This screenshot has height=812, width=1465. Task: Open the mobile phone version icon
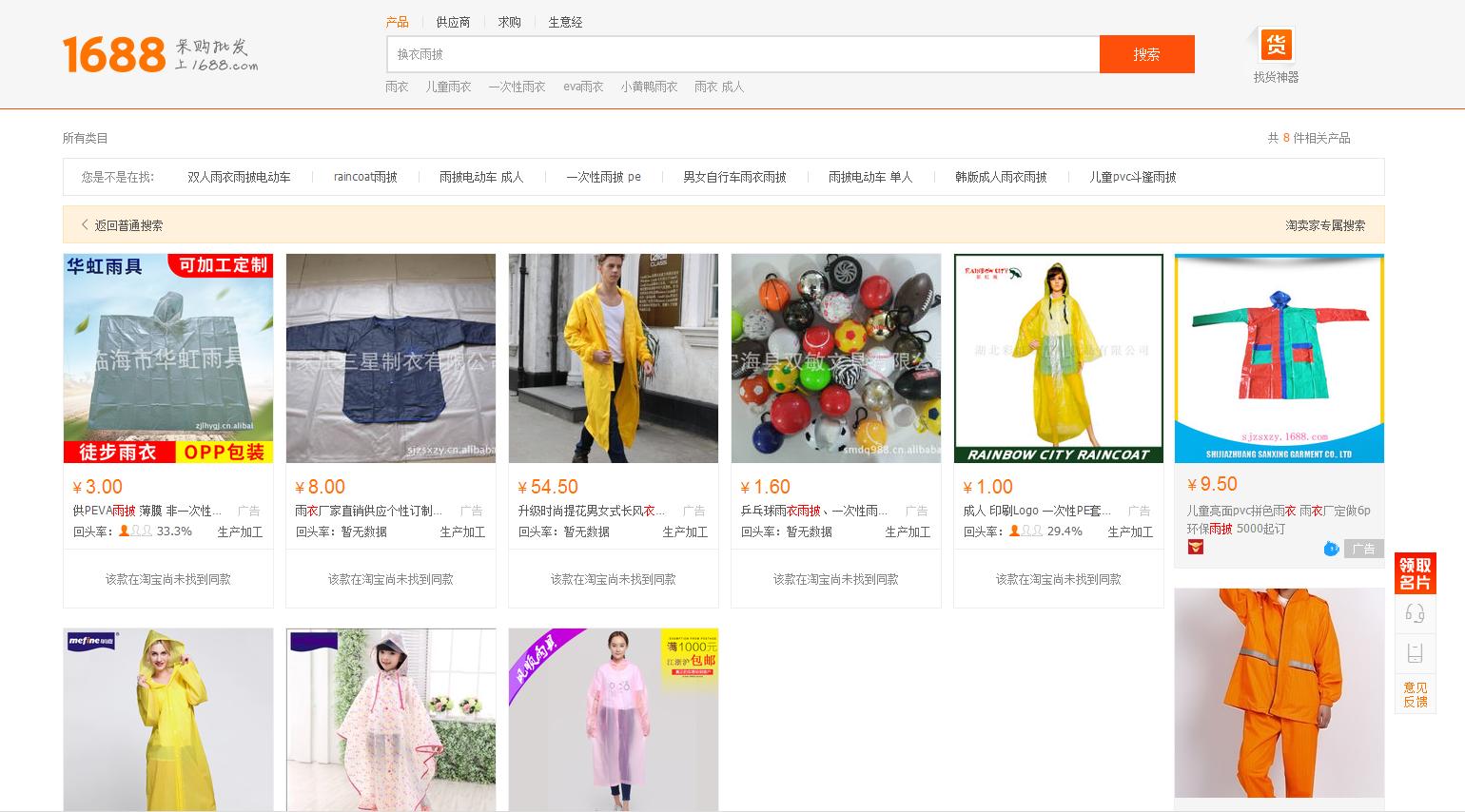point(1416,653)
